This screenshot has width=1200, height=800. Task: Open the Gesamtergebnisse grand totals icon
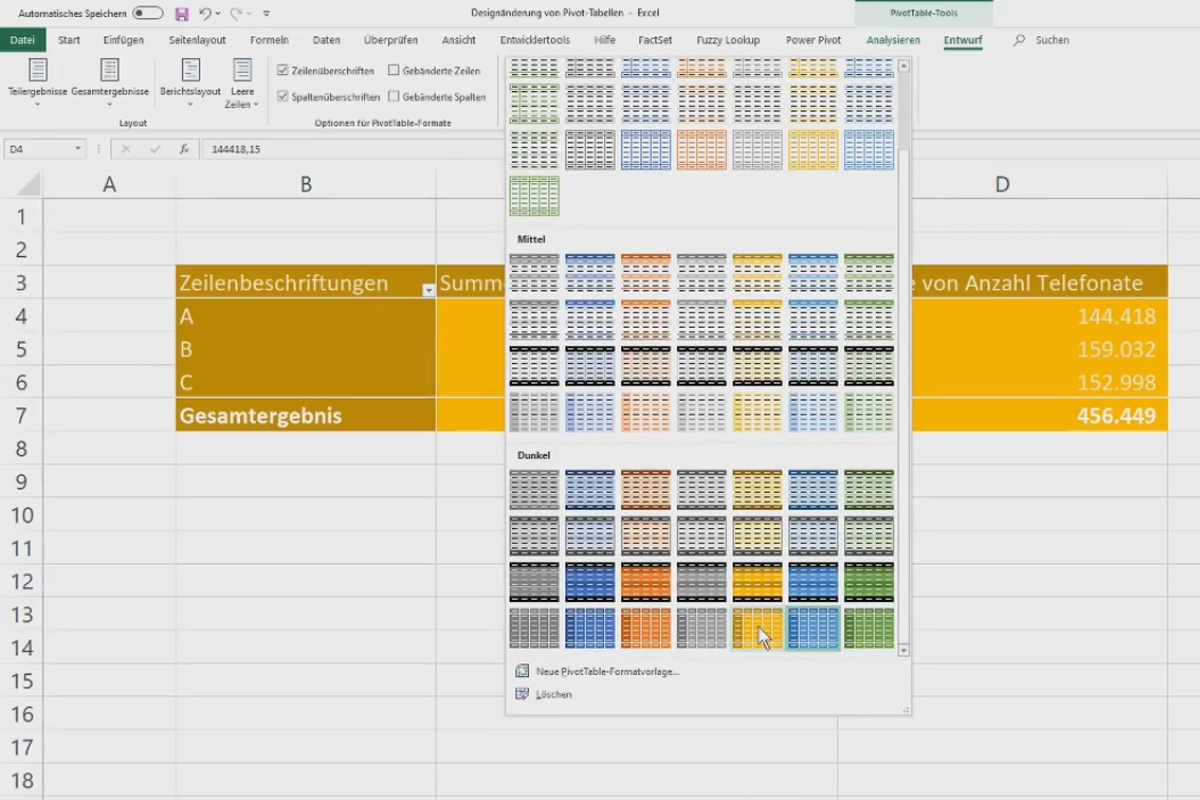tap(110, 70)
